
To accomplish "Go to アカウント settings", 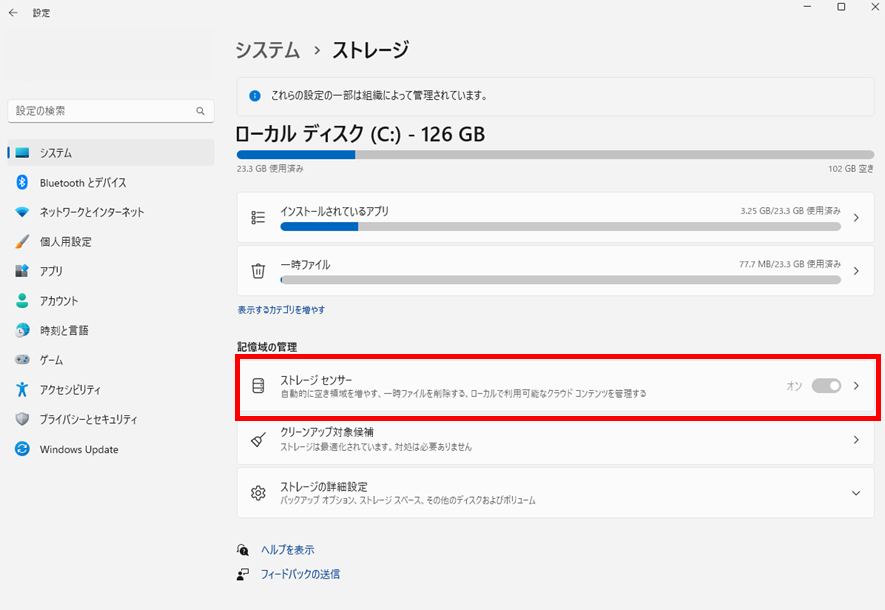I will [111, 301].
